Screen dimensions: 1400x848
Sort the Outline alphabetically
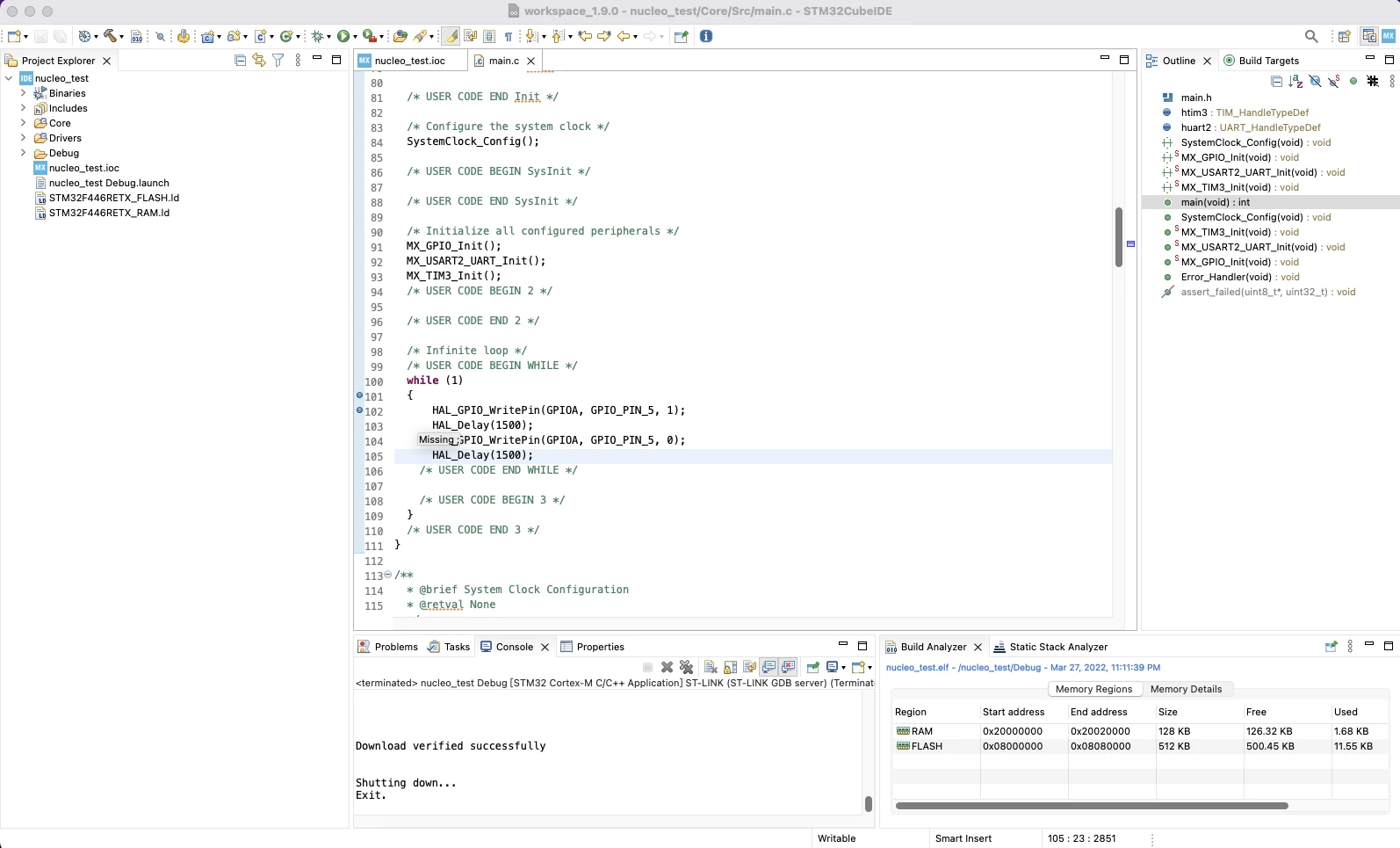pos(1295,82)
